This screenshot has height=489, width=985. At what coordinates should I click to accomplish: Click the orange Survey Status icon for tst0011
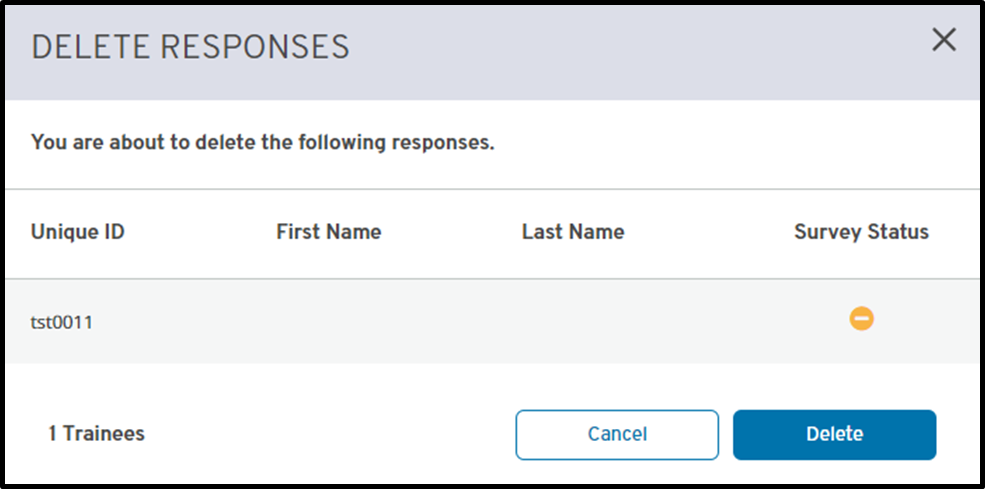[861, 318]
